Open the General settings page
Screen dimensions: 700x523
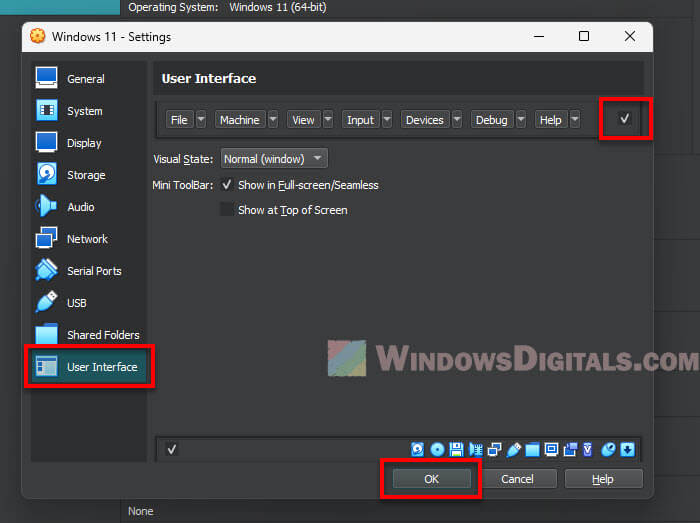pos(88,79)
